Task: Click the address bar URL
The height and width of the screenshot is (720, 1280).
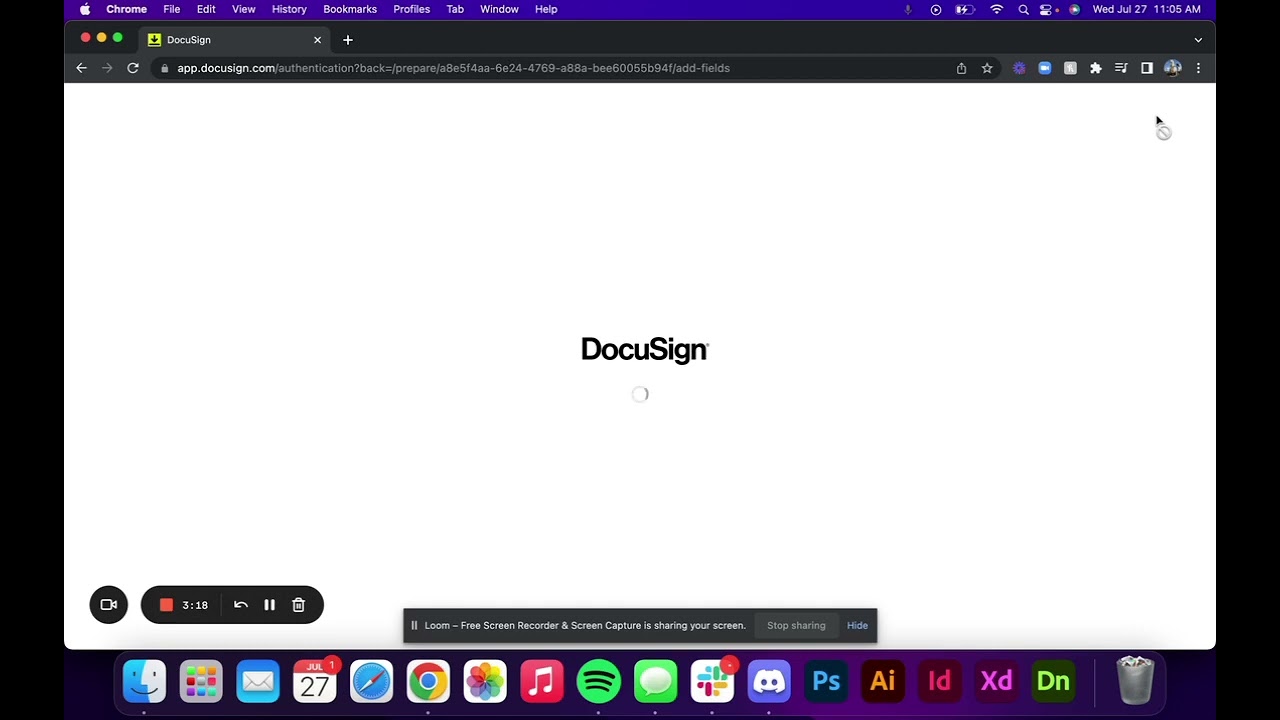Action: [453, 68]
